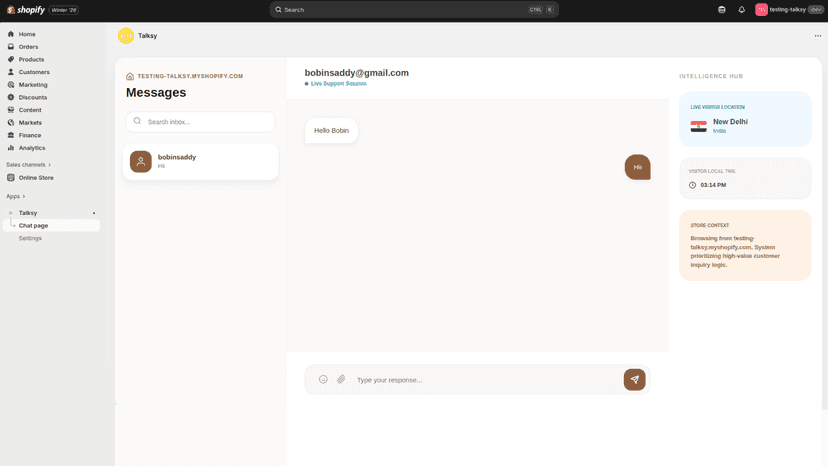The width and height of the screenshot is (828, 466).
Task: Click the India flag icon
Action: point(699,126)
